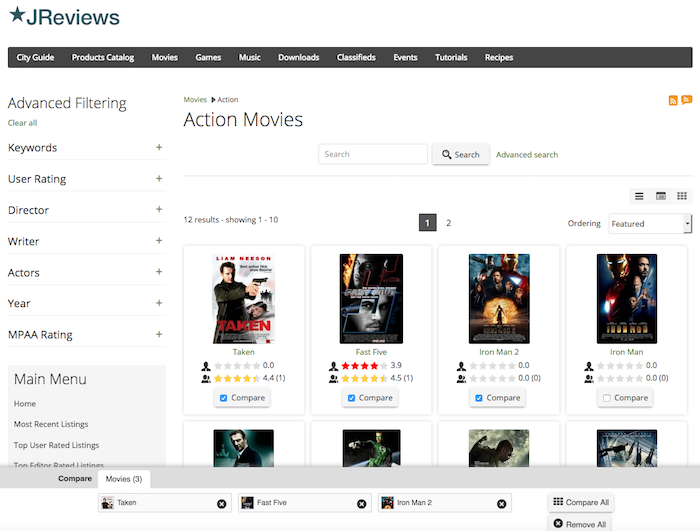
Task: Open the Games menu item
Action: tap(208, 57)
